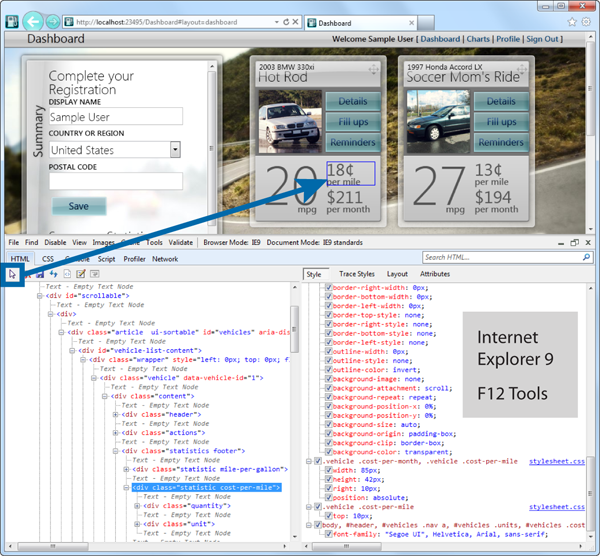The width and height of the screenshot is (600, 556).
Task: Click the Hot Rod BMW car photo
Action: point(290,122)
